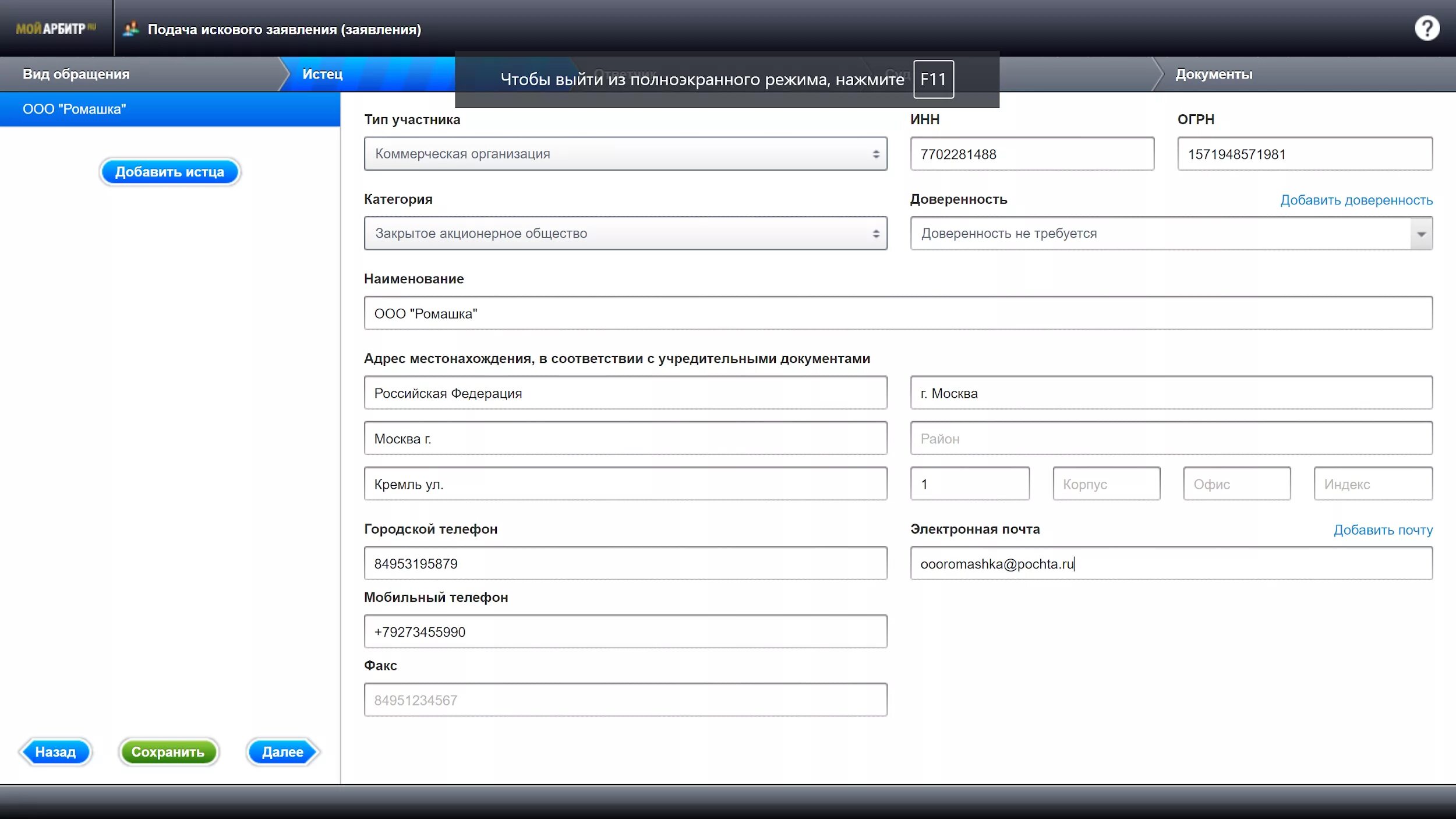Click the Район input field
The width and height of the screenshot is (1456, 819).
[x=1171, y=439]
